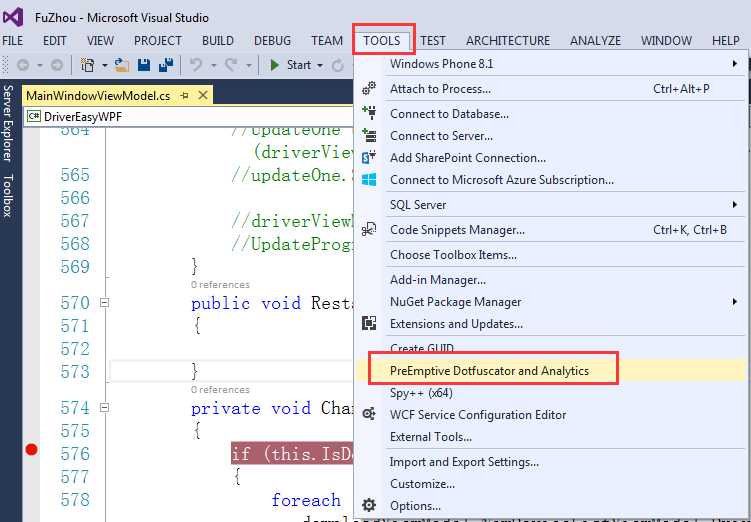
Task: Choose Connect to Database menu entry
Action: tap(551, 114)
